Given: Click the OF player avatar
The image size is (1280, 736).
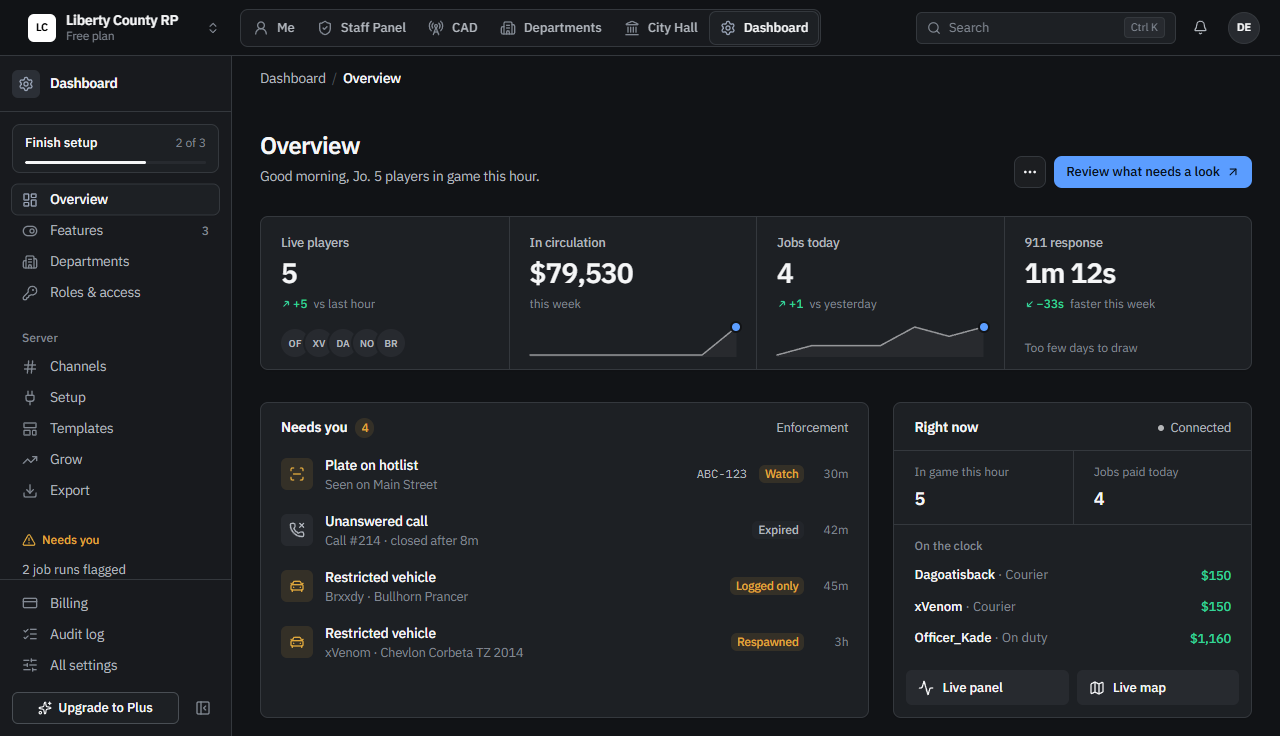Looking at the screenshot, I should click(295, 343).
